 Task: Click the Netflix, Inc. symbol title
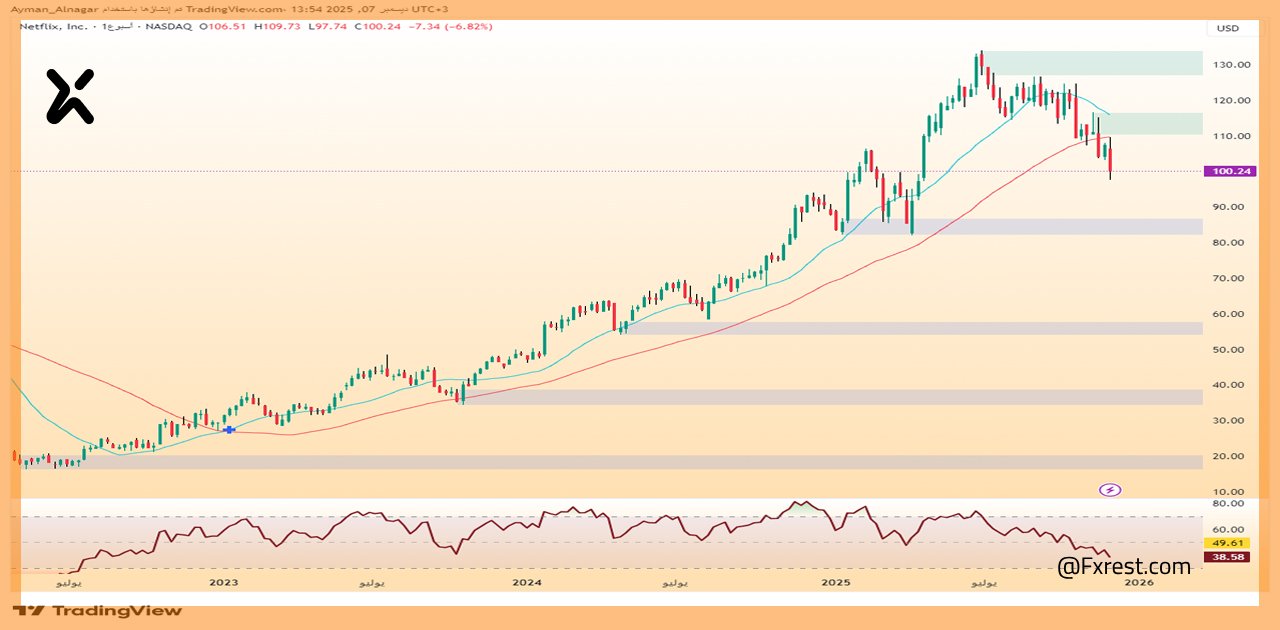pyautogui.click(x=55, y=26)
